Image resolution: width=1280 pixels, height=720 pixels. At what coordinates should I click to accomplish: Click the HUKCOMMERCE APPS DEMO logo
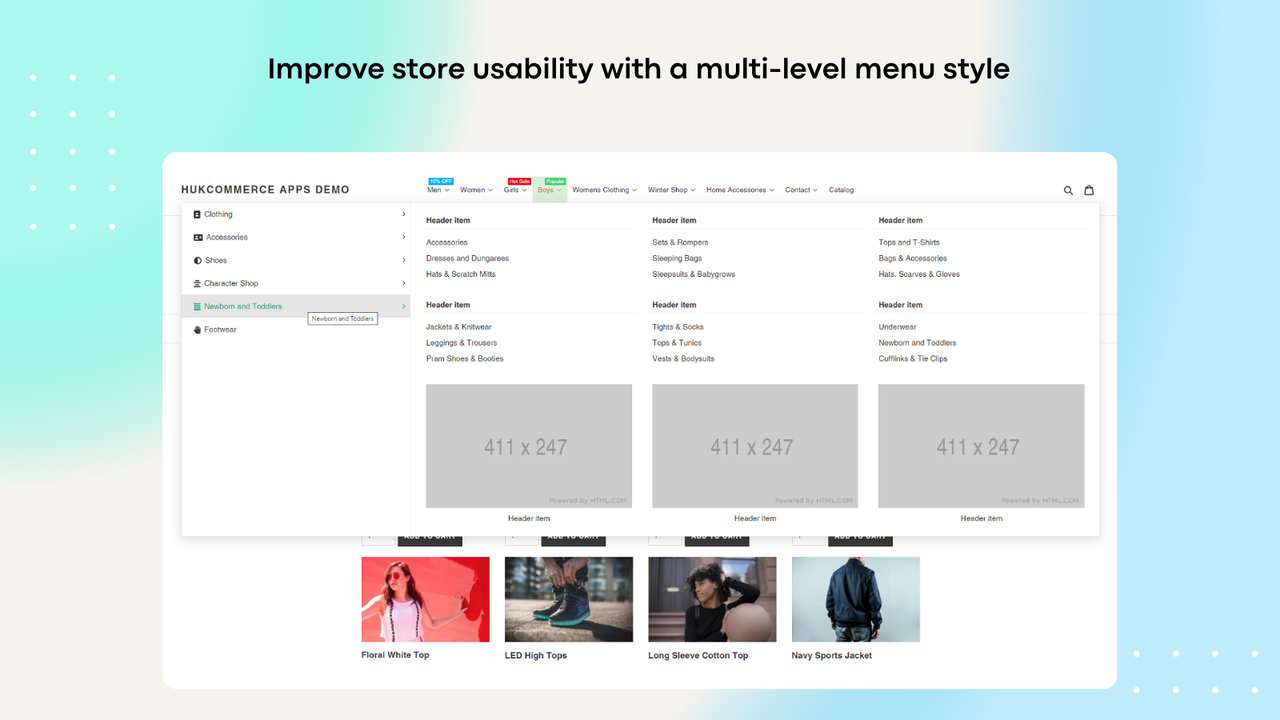pyautogui.click(x=265, y=190)
